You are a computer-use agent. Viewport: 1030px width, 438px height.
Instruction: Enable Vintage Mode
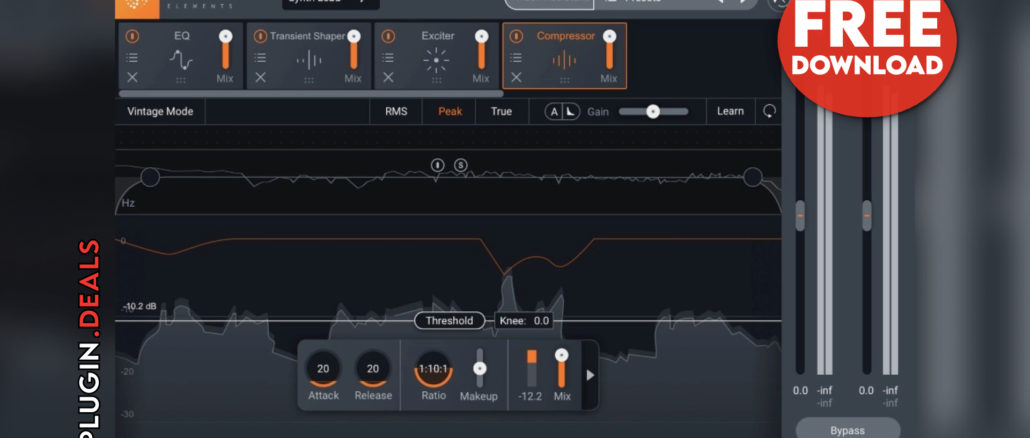pyautogui.click(x=160, y=112)
